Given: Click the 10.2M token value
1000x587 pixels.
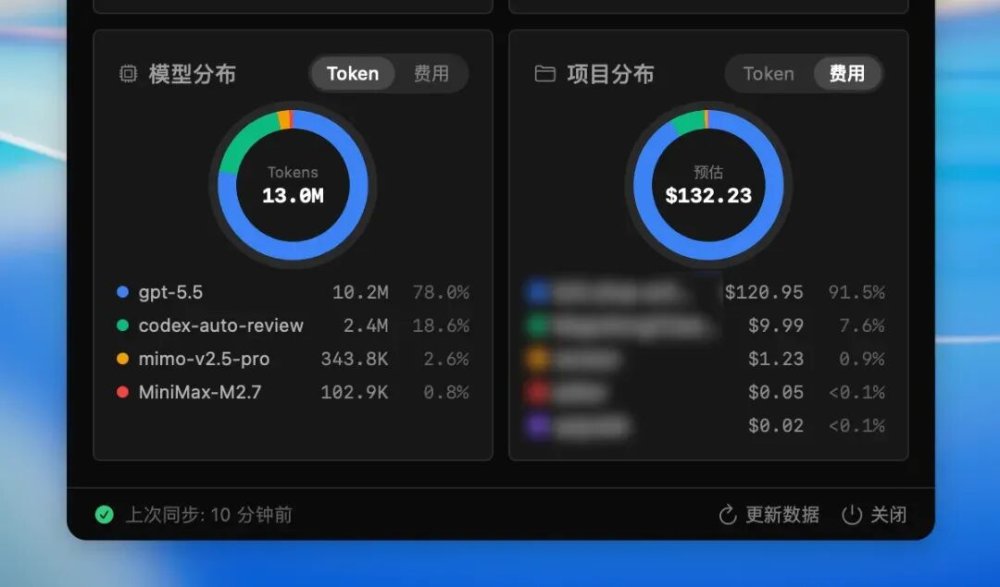Looking at the screenshot, I should click(360, 292).
